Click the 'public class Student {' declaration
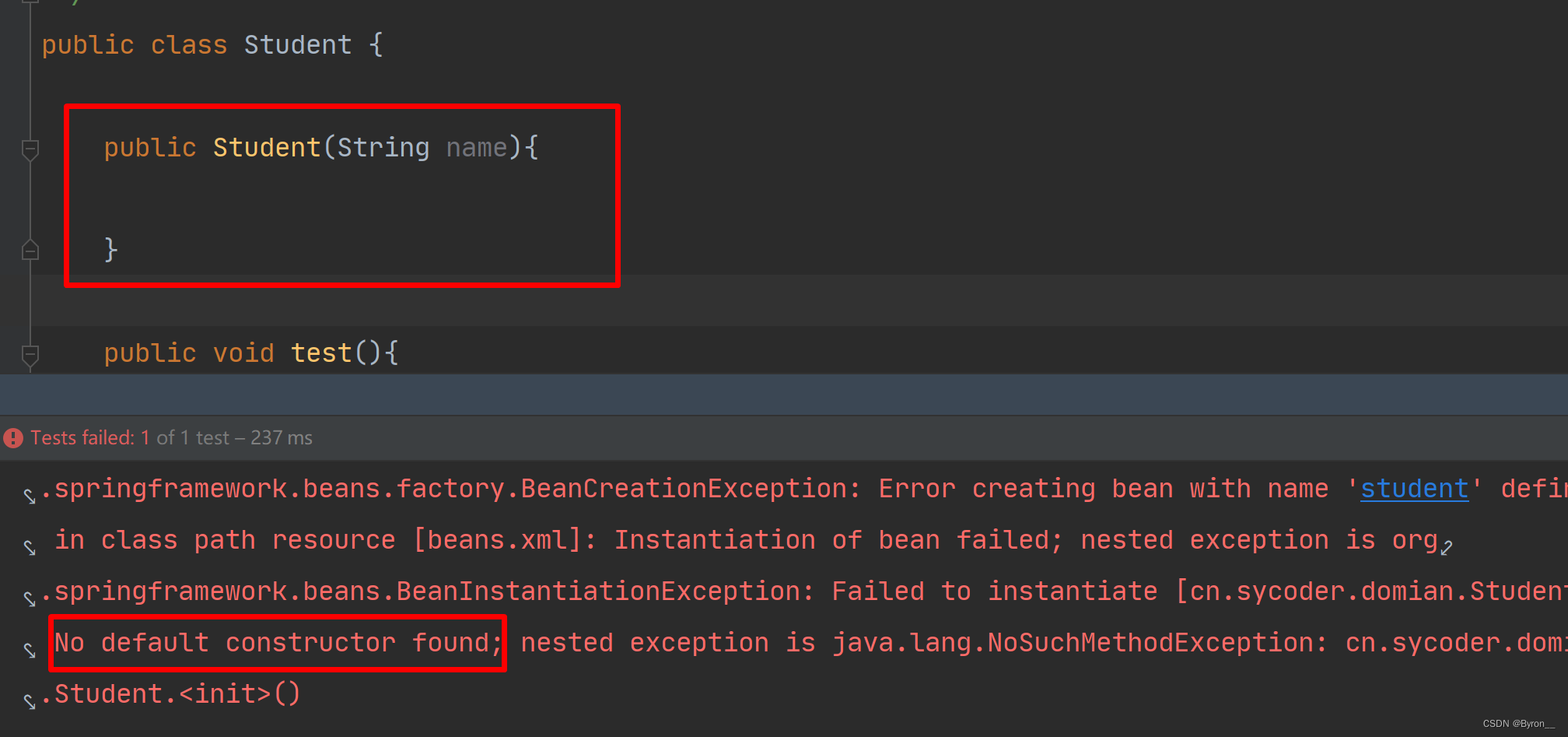This screenshot has height=737, width=1568. pyautogui.click(x=212, y=45)
